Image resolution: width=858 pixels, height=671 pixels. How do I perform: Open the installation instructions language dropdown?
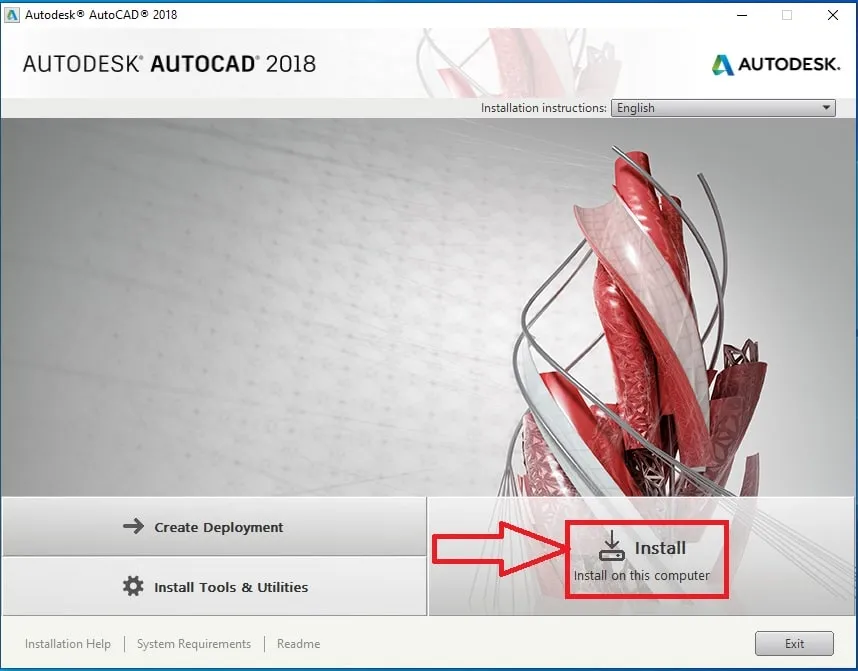pyautogui.click(x=722, y=107)
